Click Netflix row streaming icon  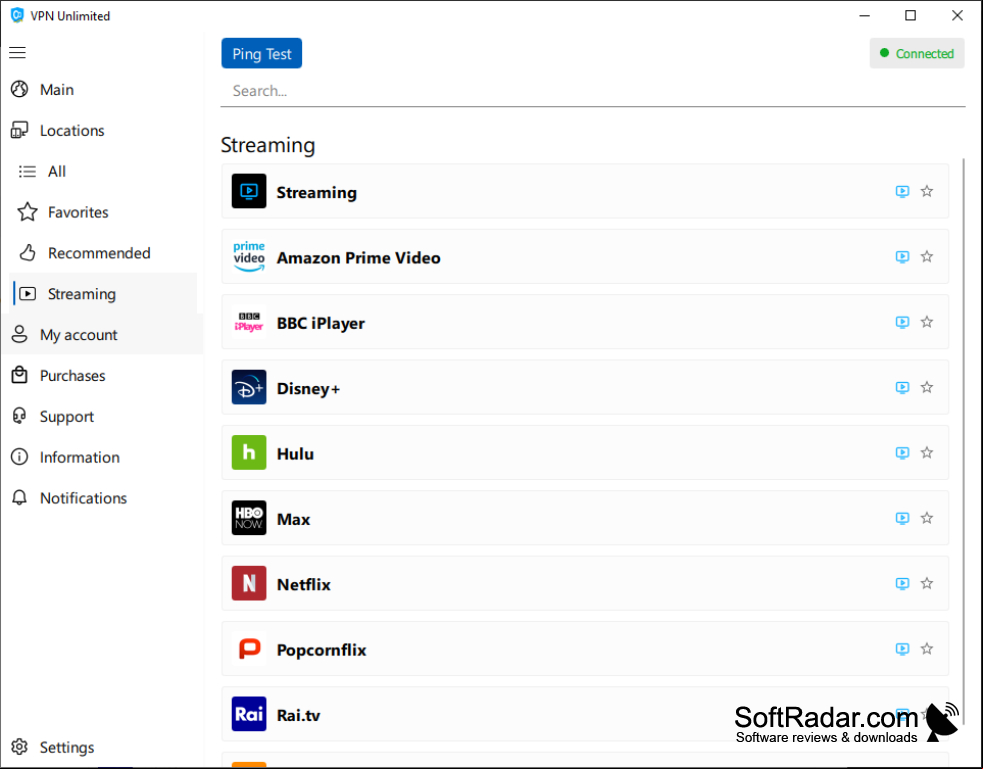(902, 583)
